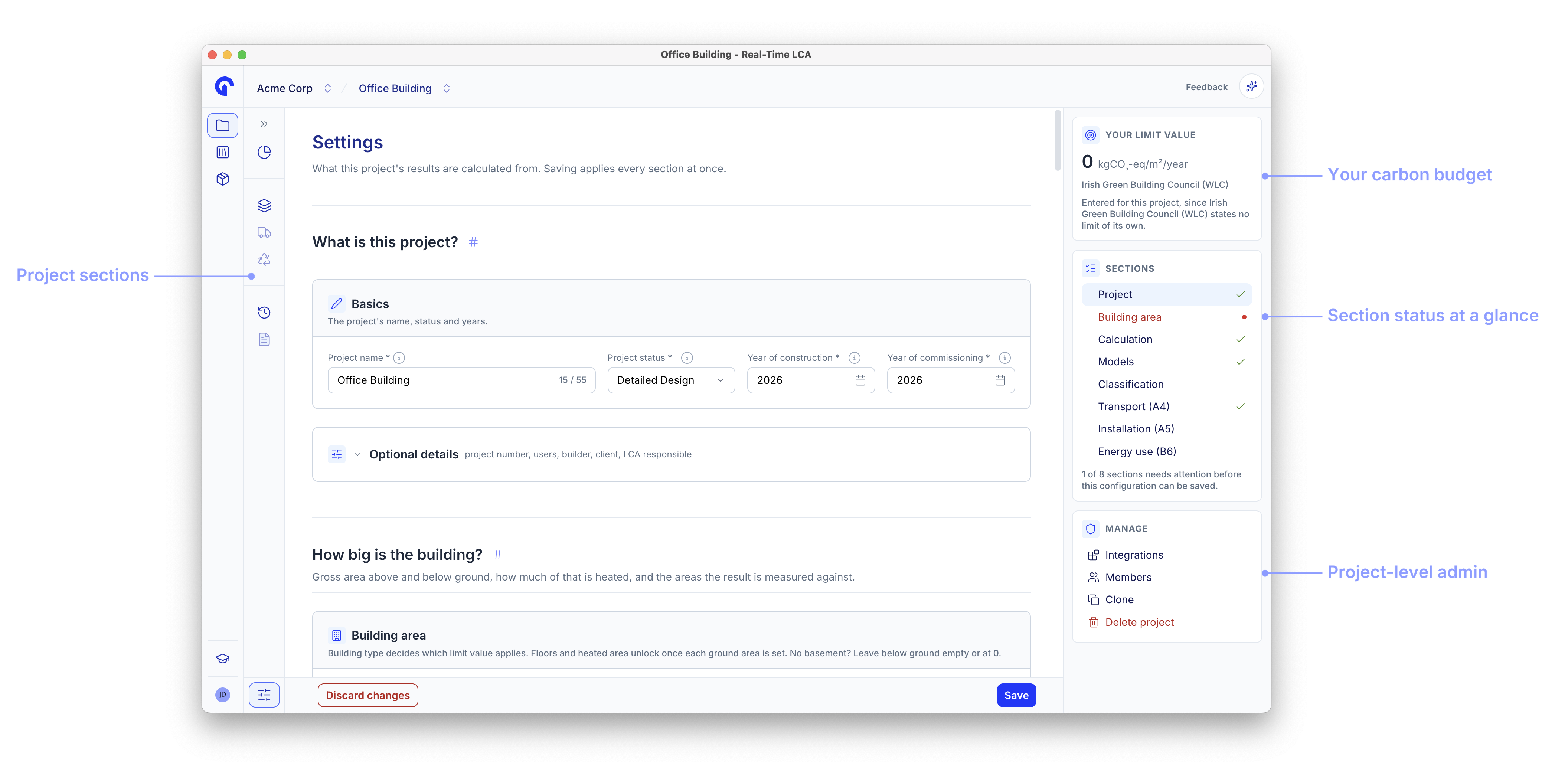
Task: Expand the secondary sidebar with double chevron
Action: pos(264,124)
